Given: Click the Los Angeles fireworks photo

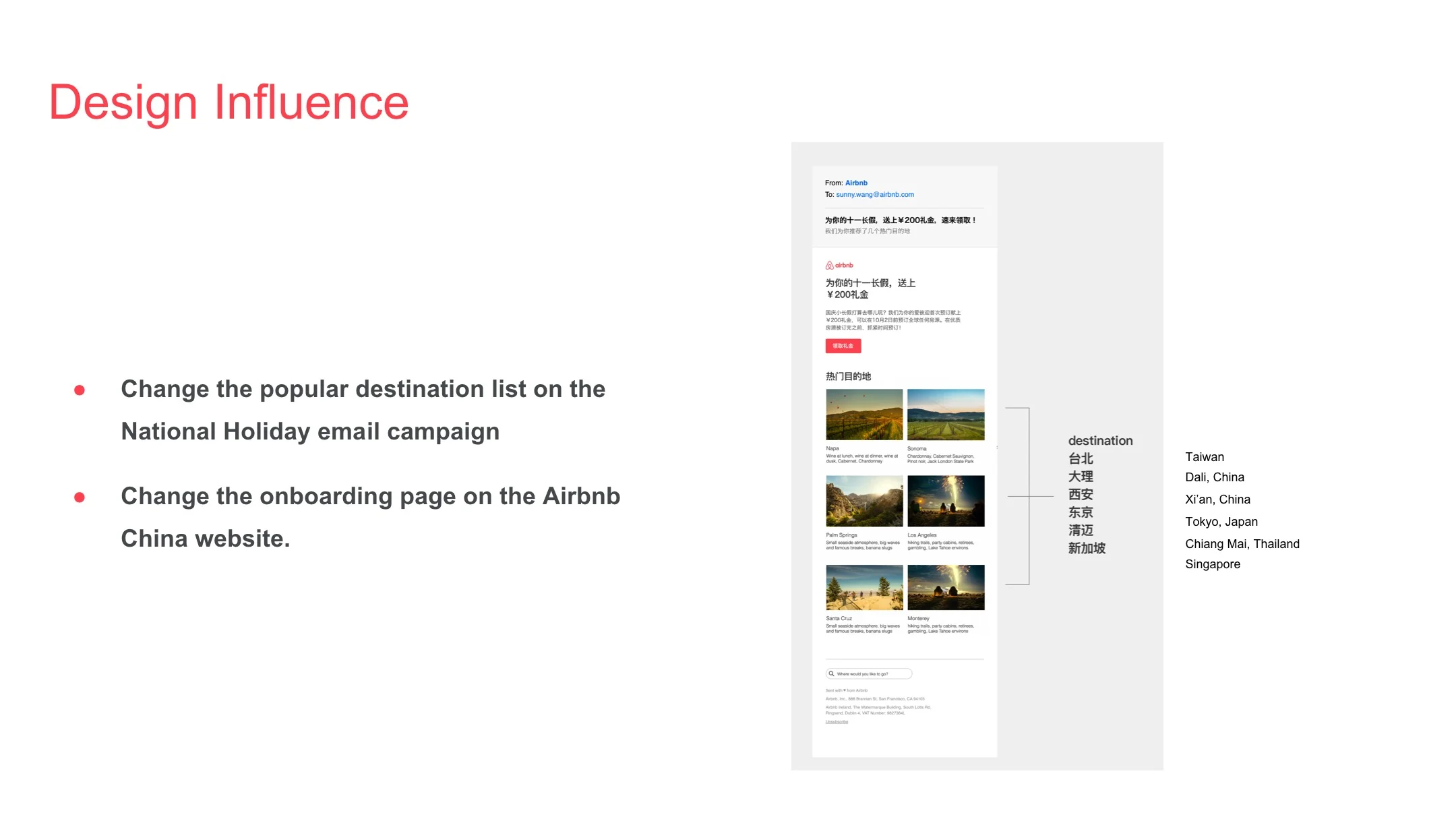Looking at the screenshot, I should pos(946,500).
